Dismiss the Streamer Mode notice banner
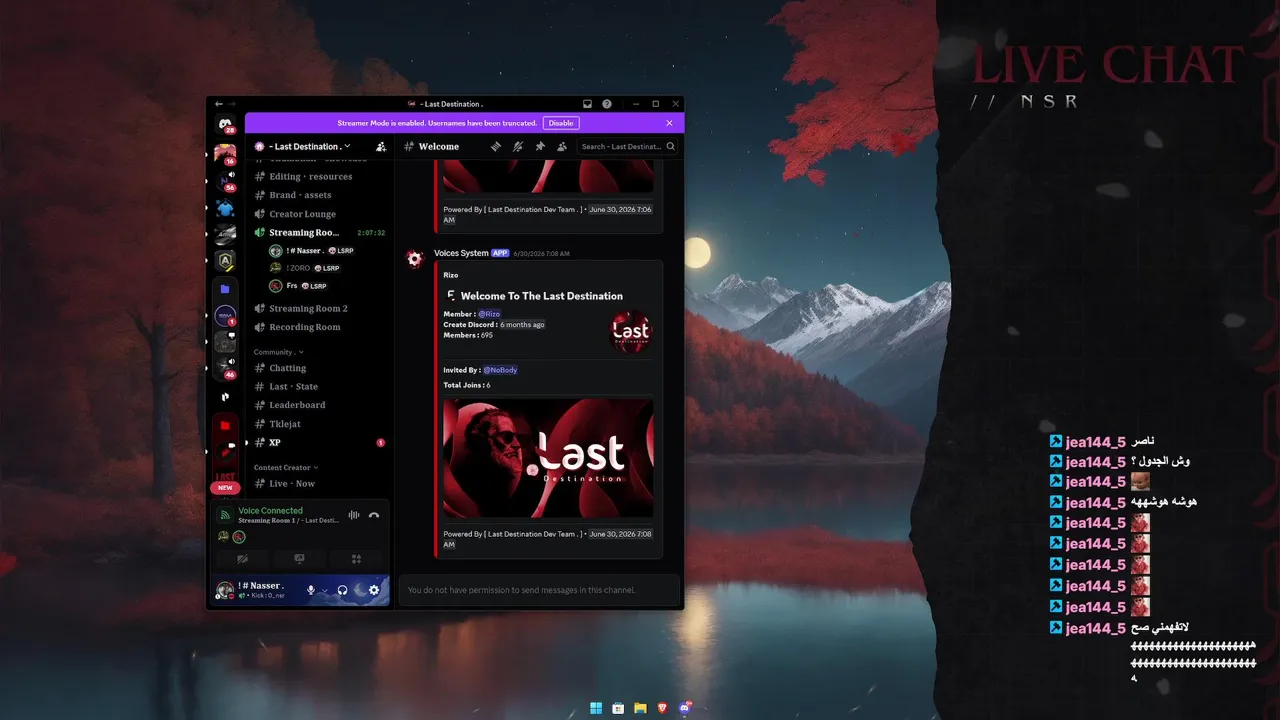The height and width of the screenshot is (720, 1280). (x=670, y=123)
